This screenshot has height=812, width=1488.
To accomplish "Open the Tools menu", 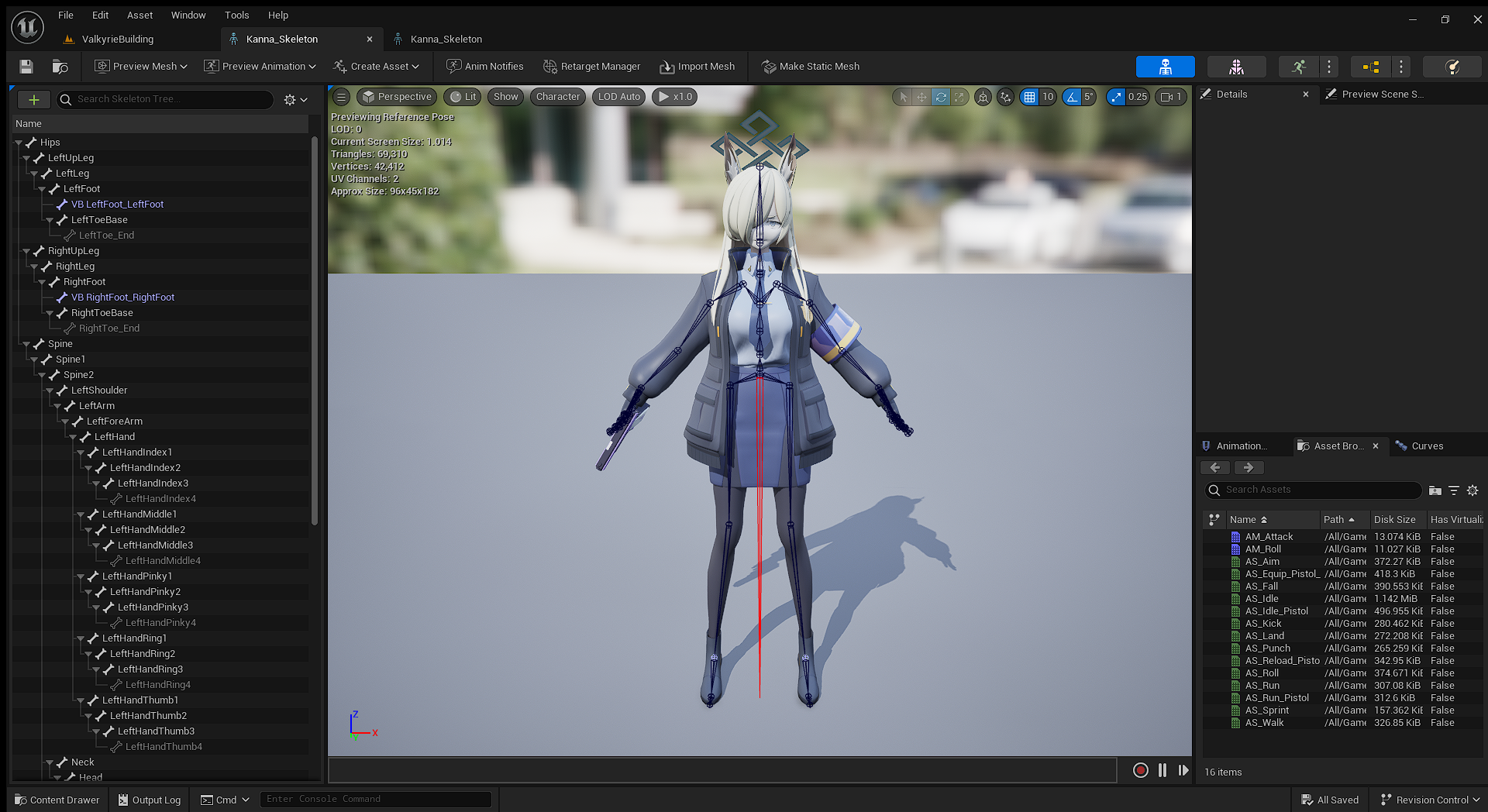I will coord(236,15).
